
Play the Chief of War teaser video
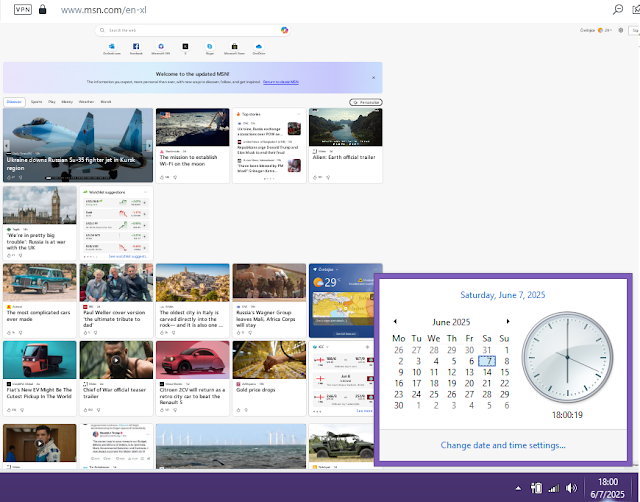tap(116, 360)
